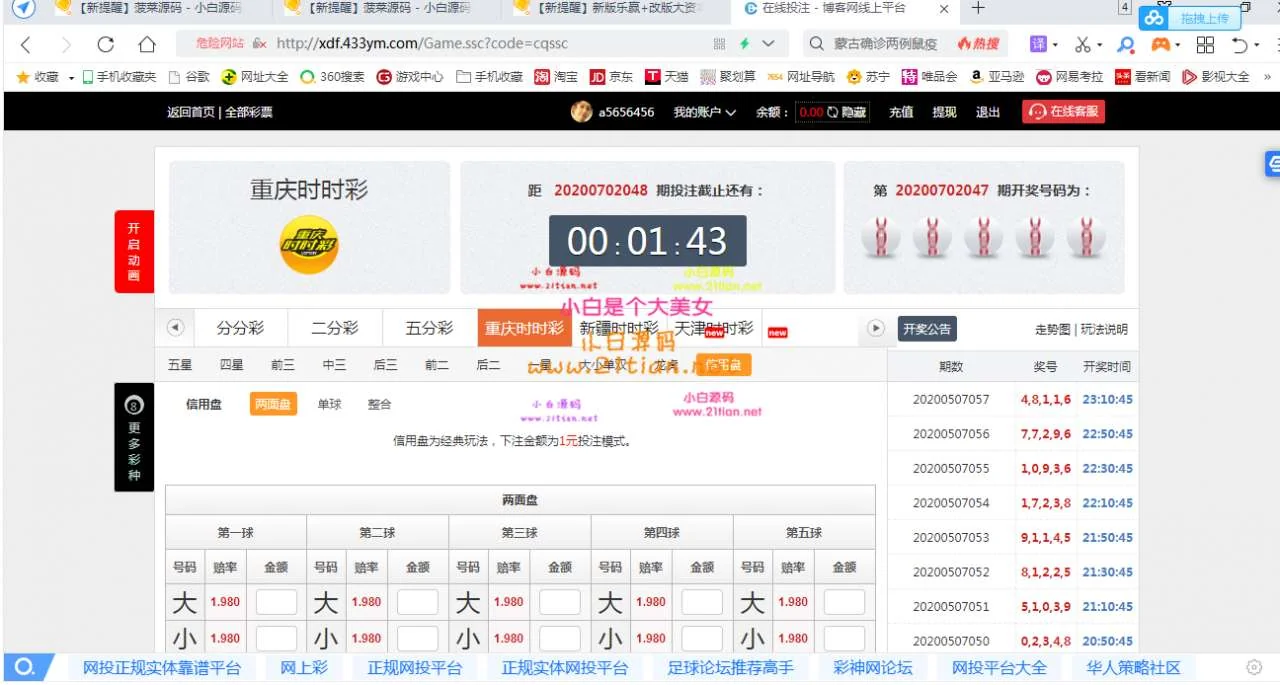Click the browser refresh icon

click(x=105, y=45)
